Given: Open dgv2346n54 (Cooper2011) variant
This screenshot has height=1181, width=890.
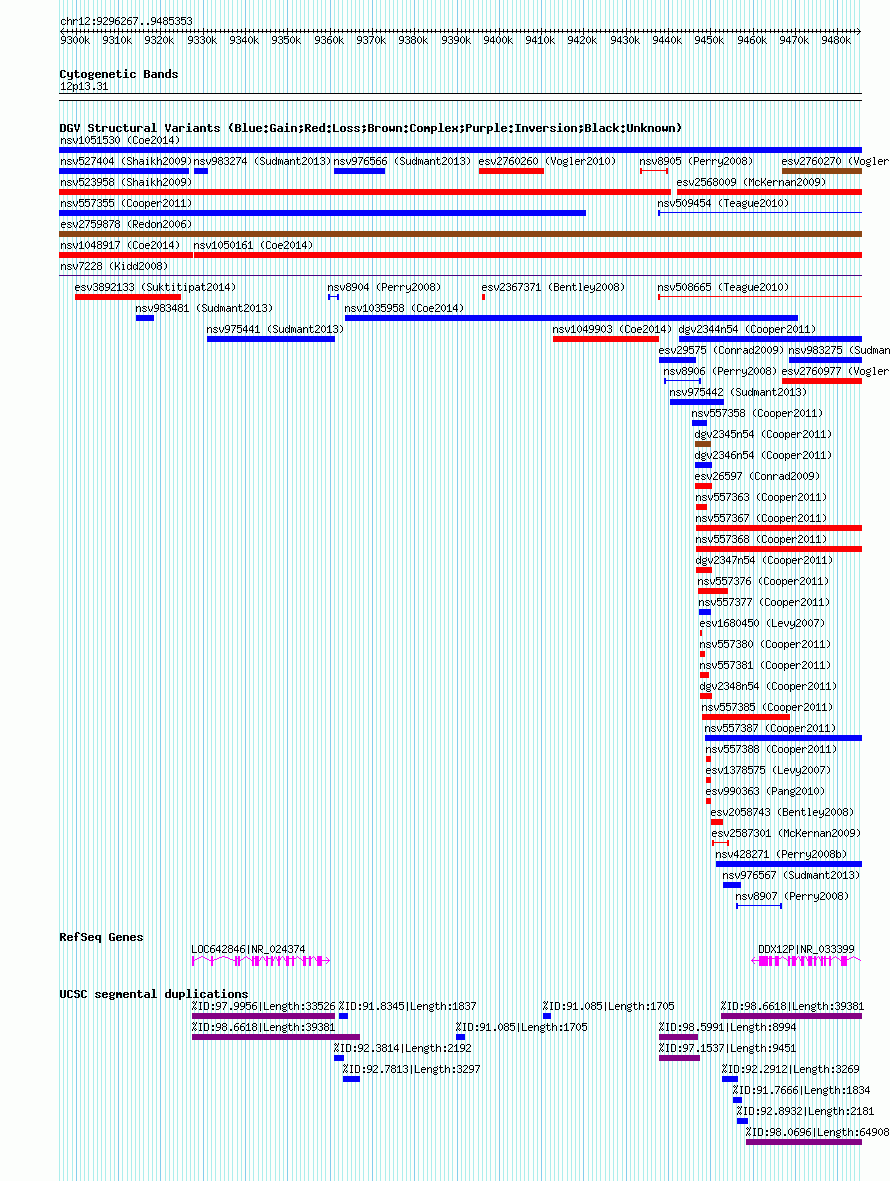Looking at the screenshot, I should pos(703,466).
